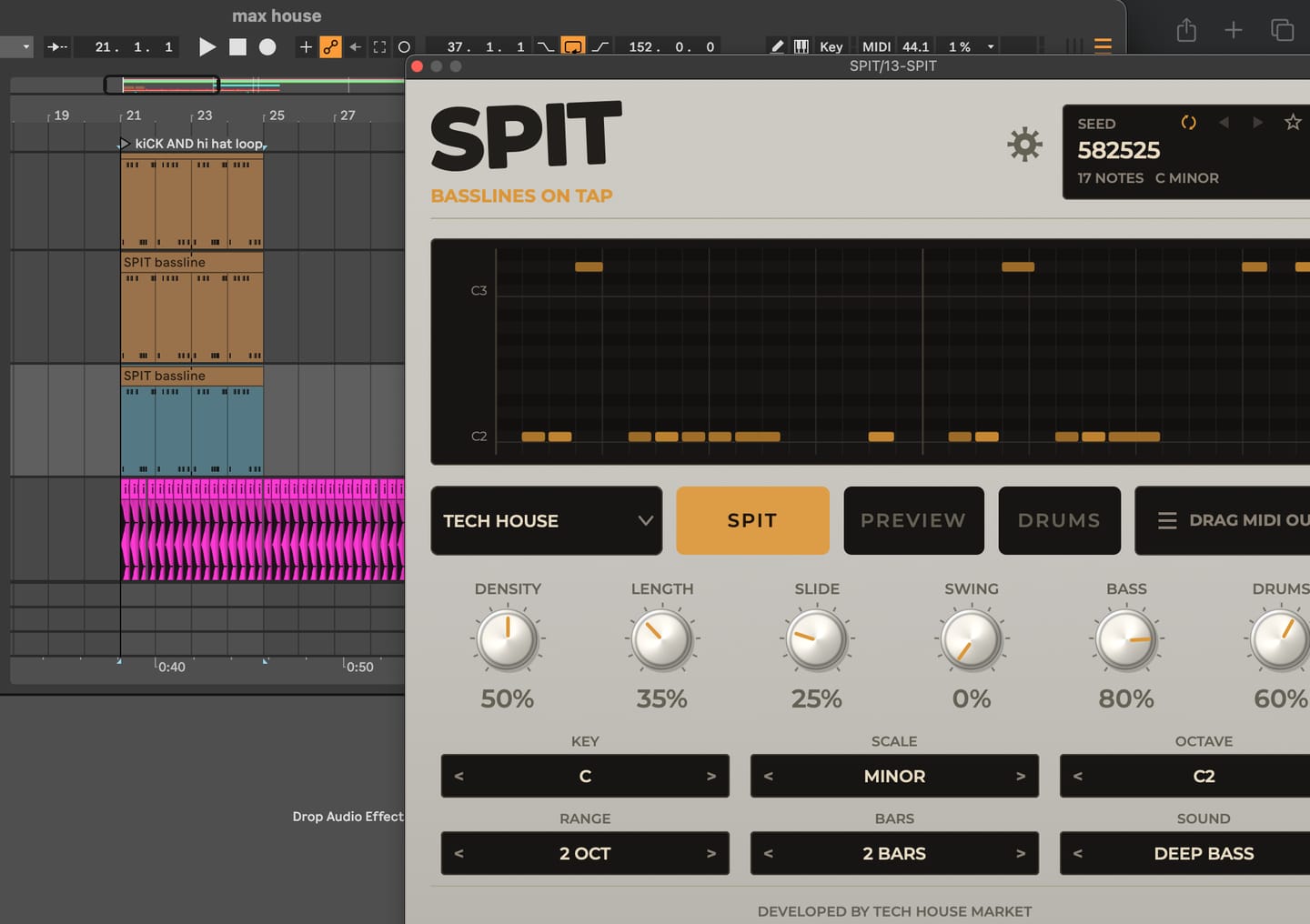Select next SCALE with right arrow
The height and width of the screenshot is (924, 1310).
click(1021, 776)
